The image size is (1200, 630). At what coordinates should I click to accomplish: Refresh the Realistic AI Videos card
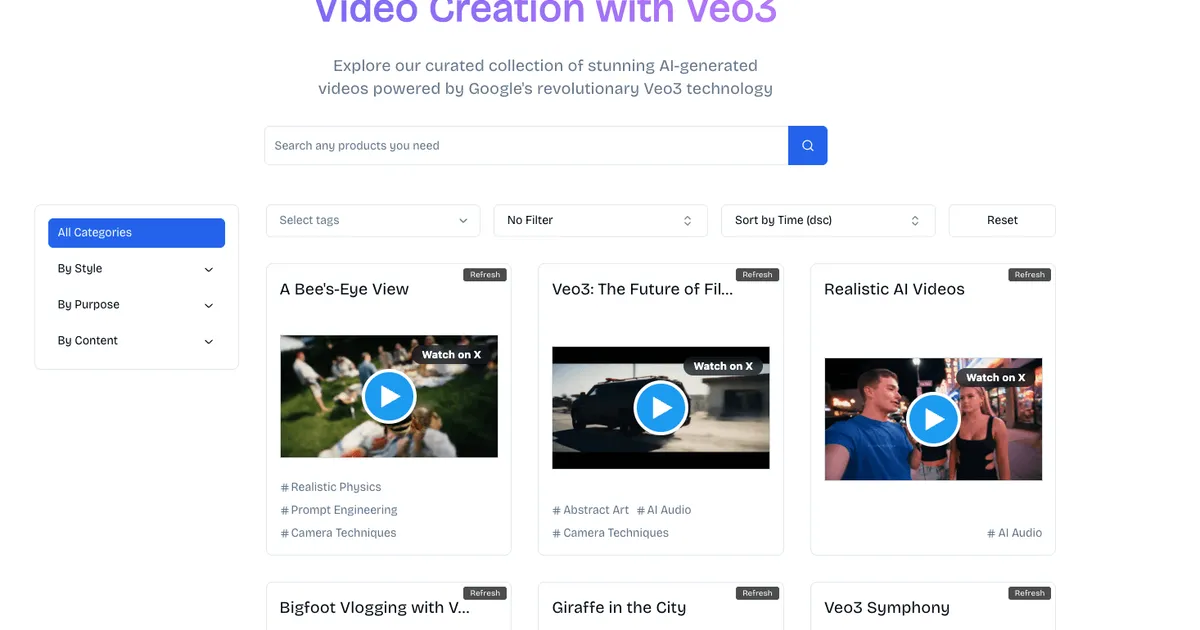pyautogui.click(x=1029, y=275)
